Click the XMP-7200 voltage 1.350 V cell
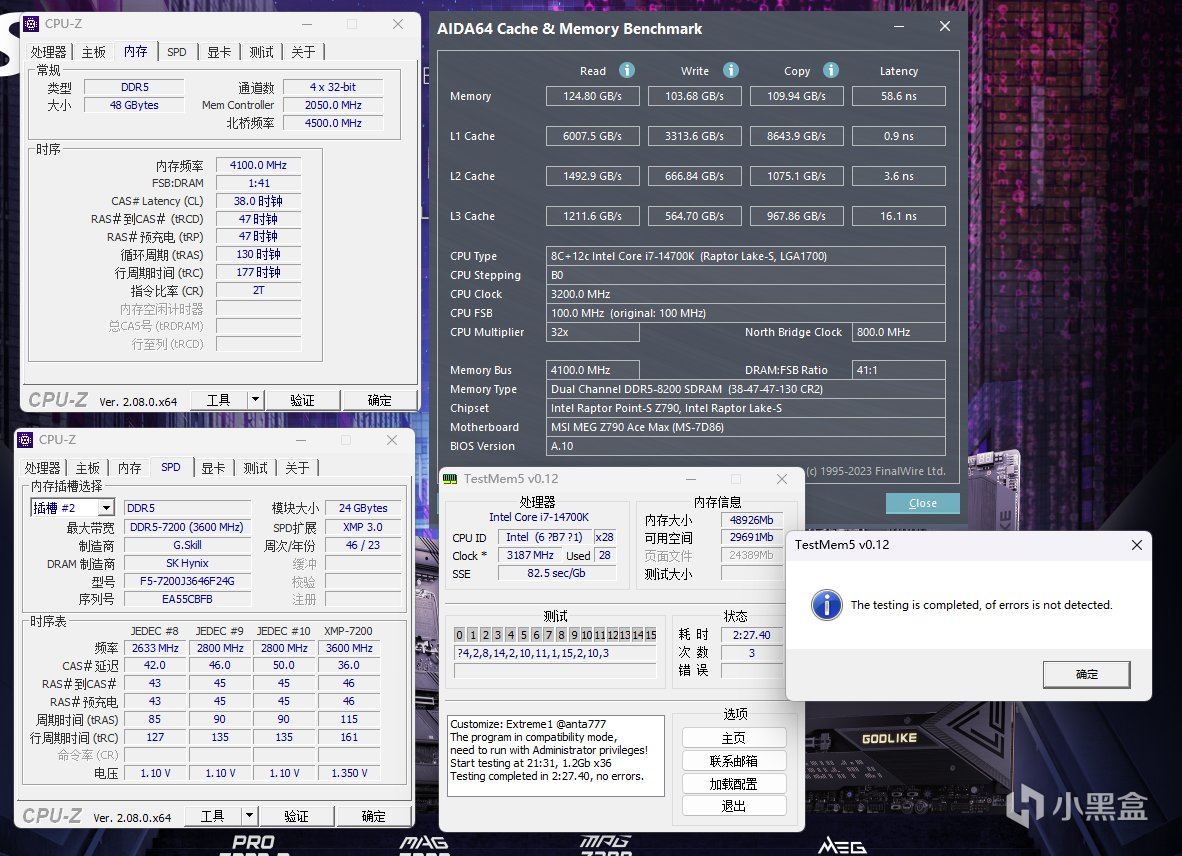Image resolution: width=1182 pixels, height=856 pixels. pos(349,773)
